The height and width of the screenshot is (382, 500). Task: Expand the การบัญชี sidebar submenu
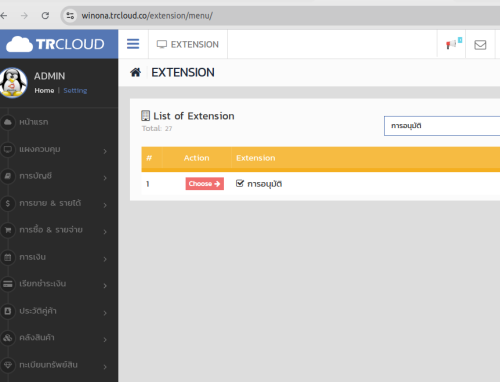click(x=105, y=178)
